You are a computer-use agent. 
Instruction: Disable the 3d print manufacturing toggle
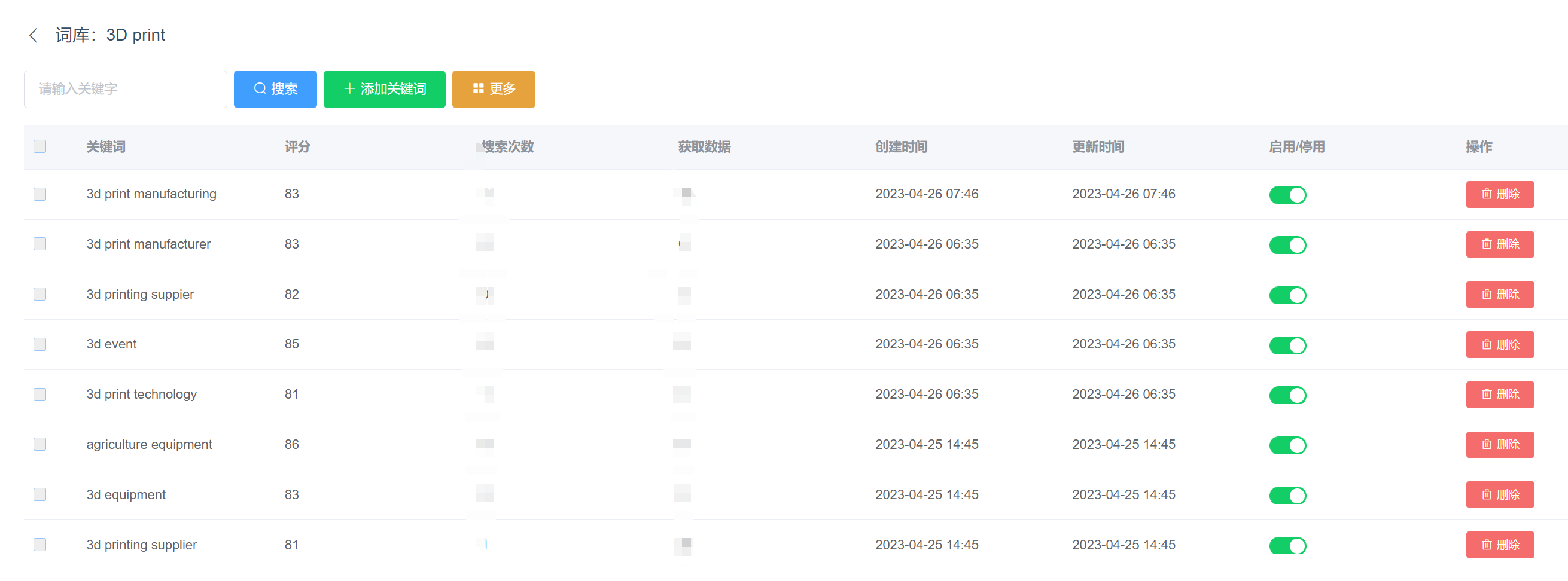[1287, 195]
